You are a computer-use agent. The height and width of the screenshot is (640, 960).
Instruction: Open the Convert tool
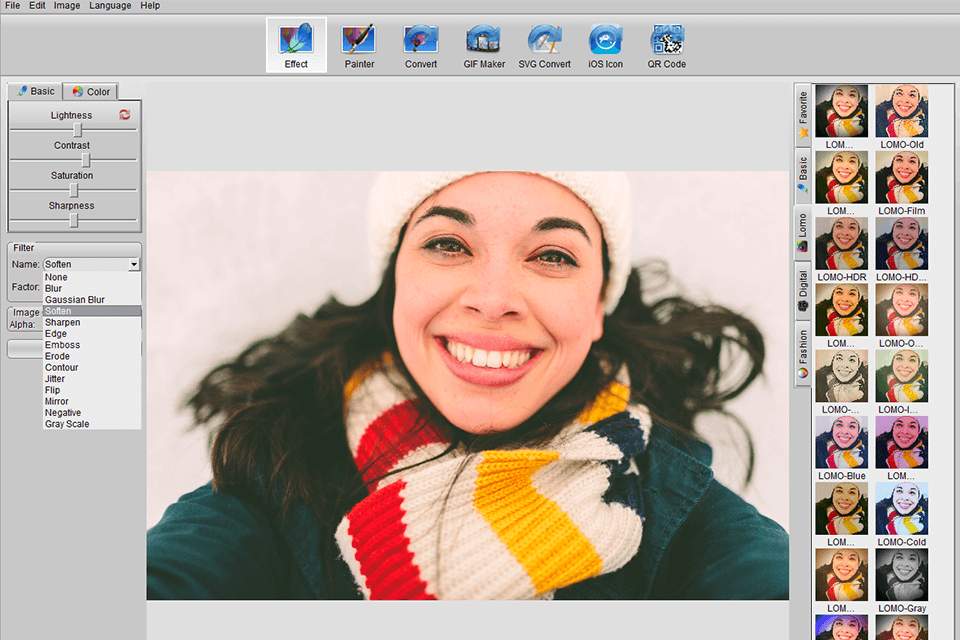pos(421,46)
